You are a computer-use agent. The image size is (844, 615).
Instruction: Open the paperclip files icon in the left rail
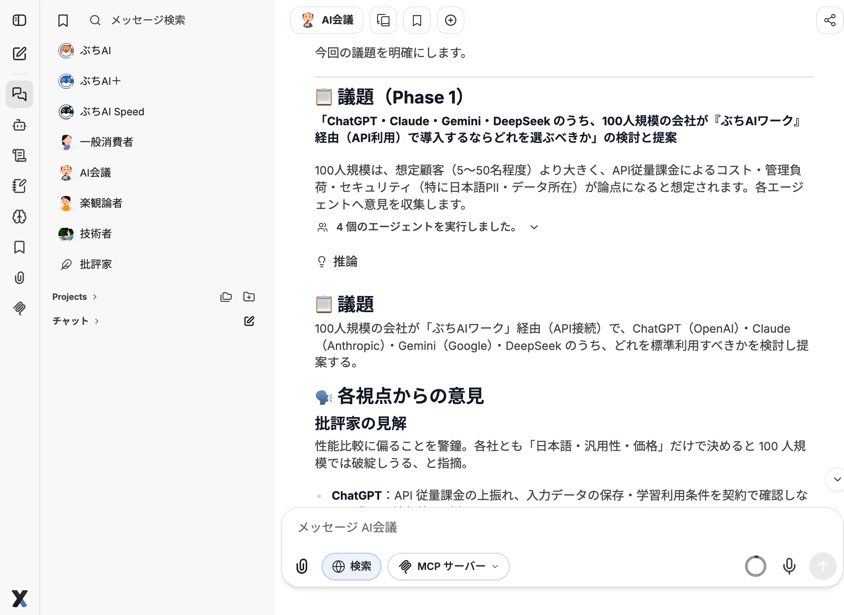click(19, 278)
